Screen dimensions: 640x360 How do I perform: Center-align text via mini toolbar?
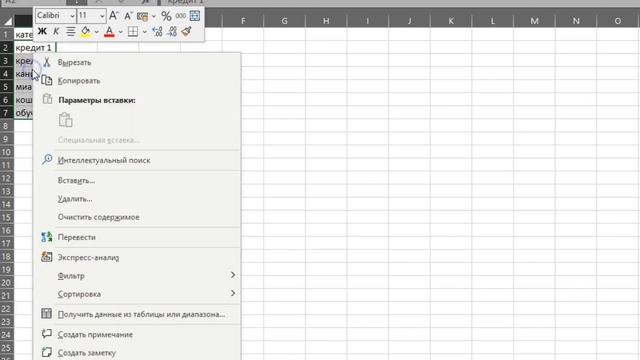71,31
